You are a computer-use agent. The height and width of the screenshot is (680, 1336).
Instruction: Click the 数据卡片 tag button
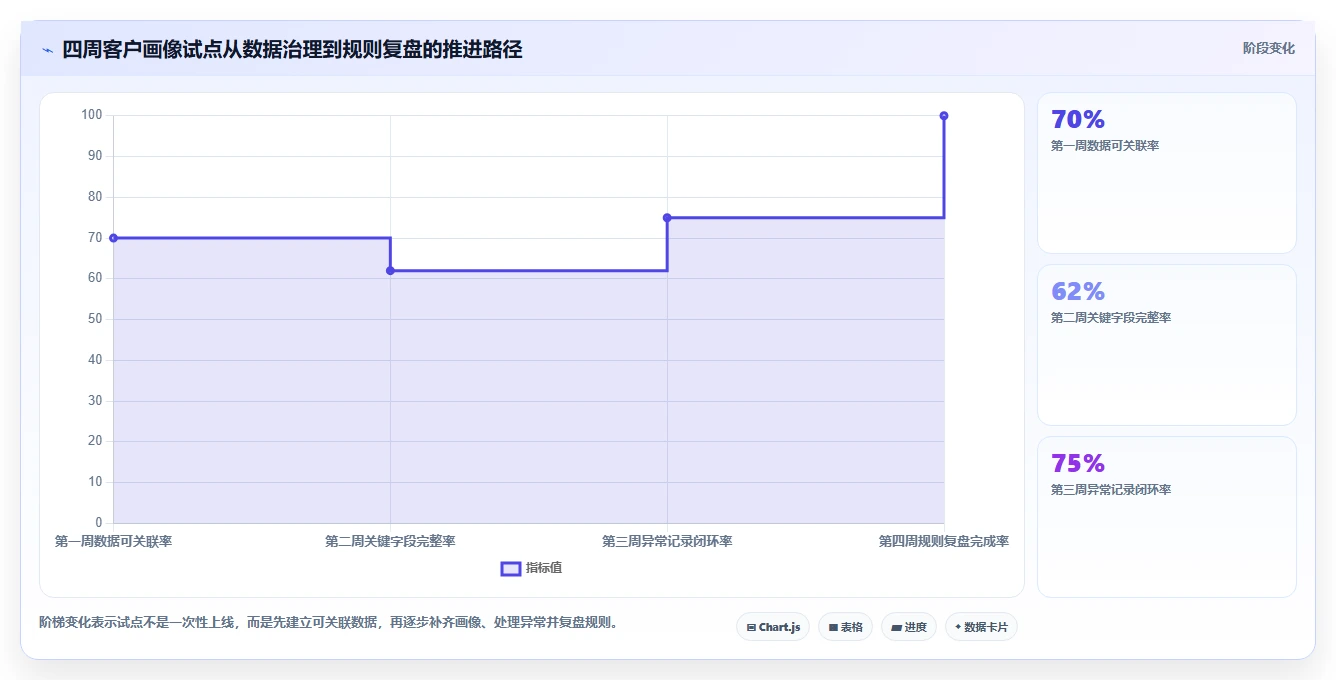[x=981, y=627]
